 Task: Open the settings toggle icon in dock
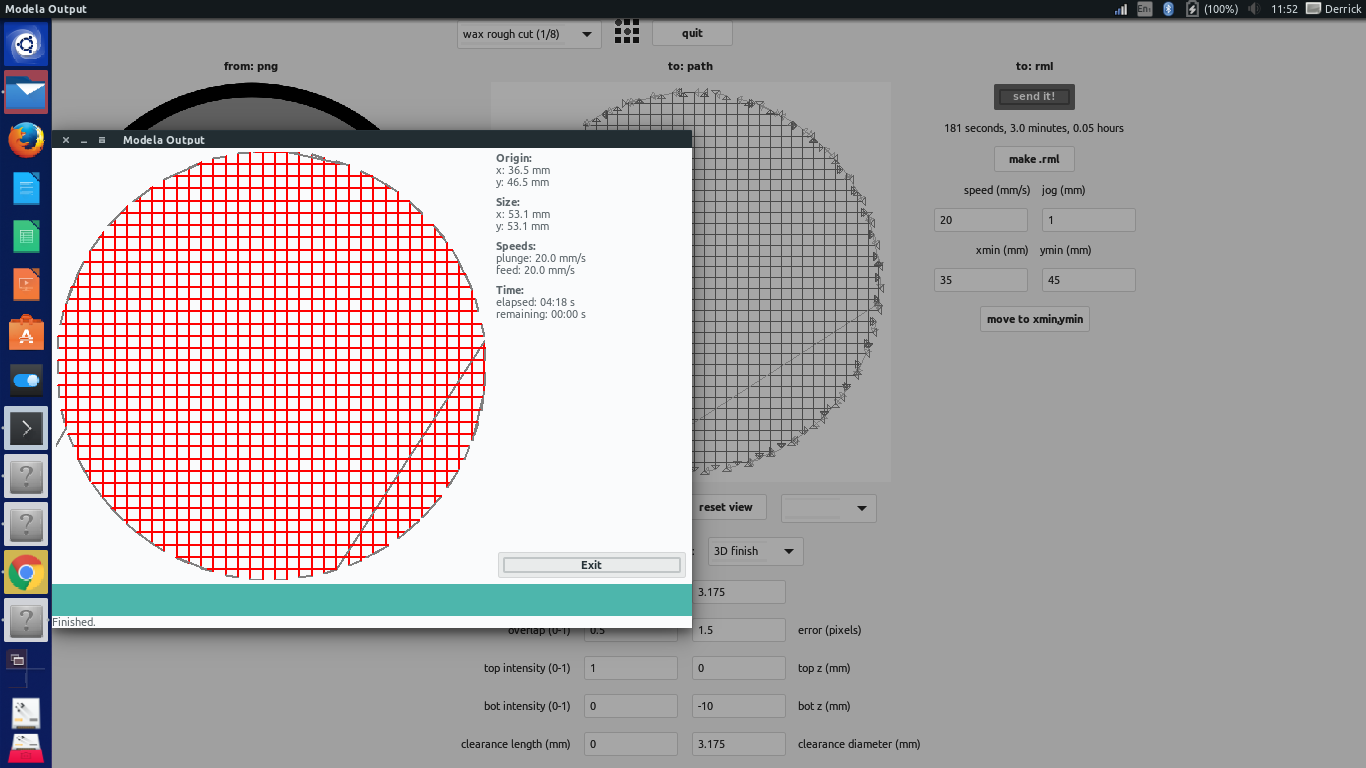coord(26,380)
